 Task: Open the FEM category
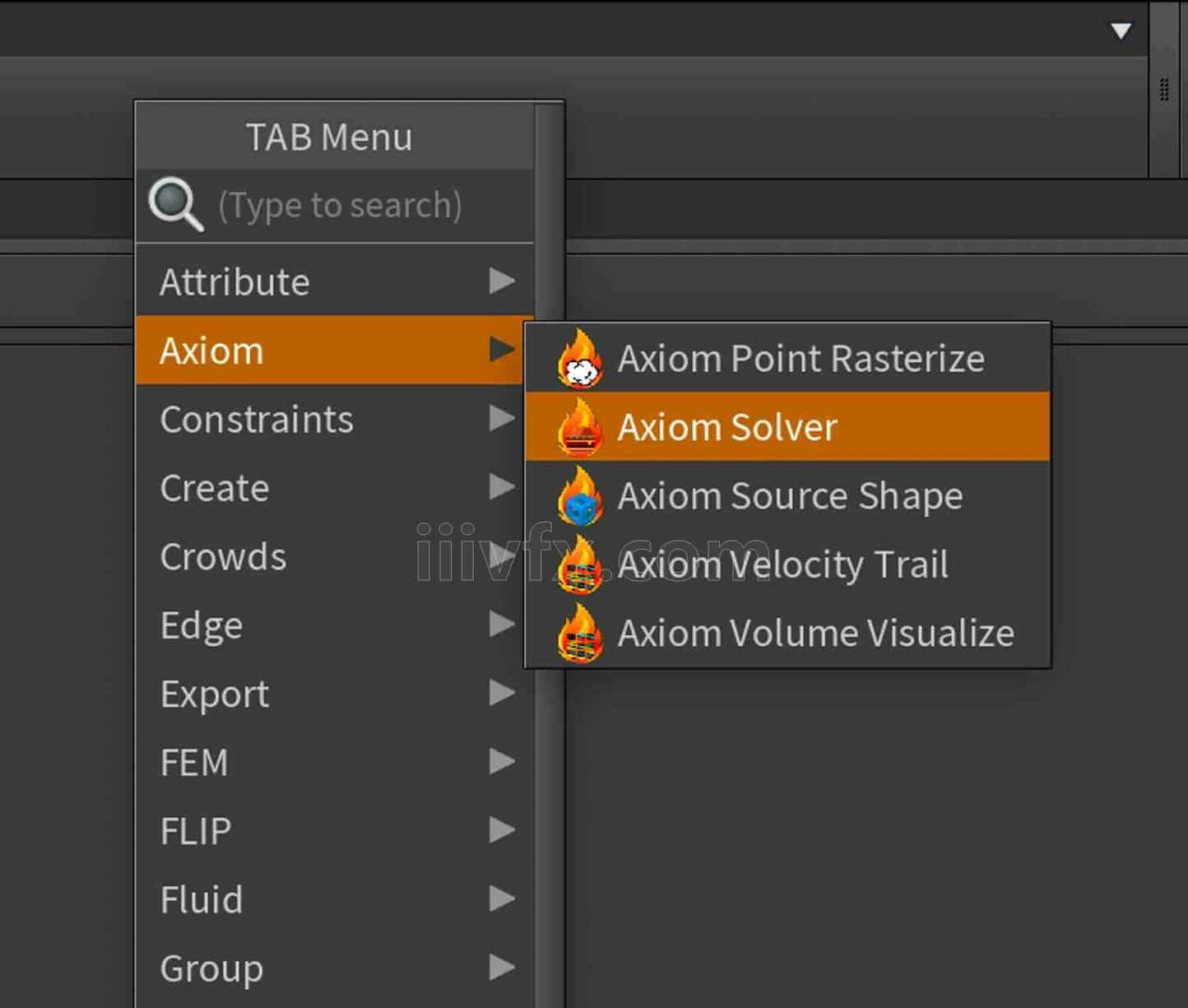pos(335,762)
